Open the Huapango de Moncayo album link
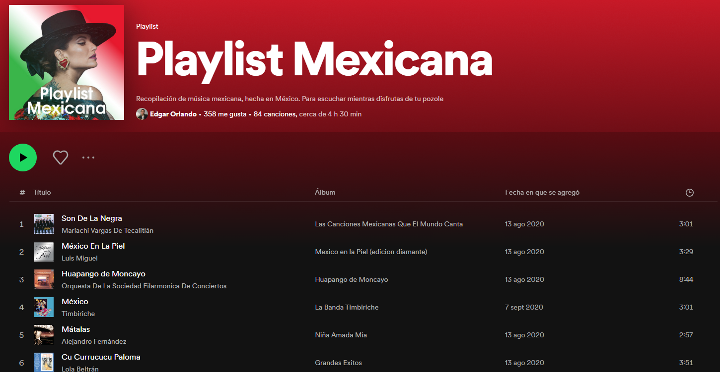 351,280
